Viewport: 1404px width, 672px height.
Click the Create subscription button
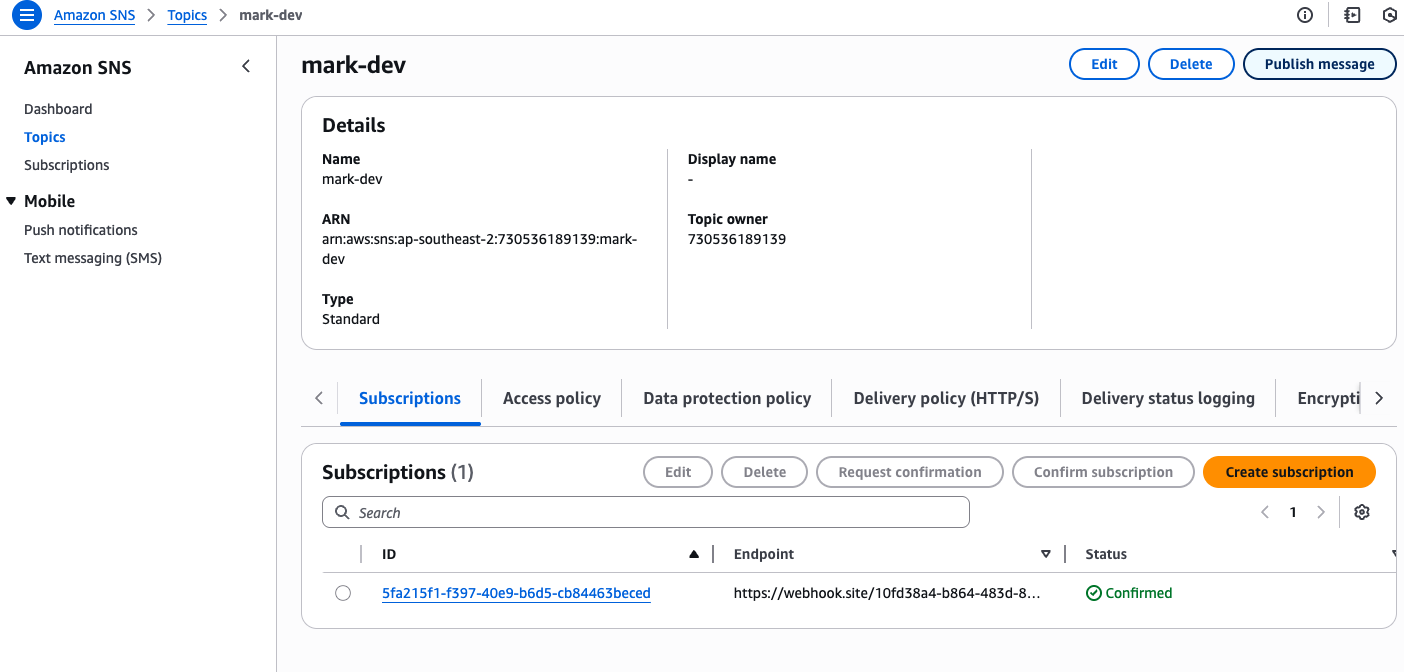pyautogui.click(x=1289, y=472)
